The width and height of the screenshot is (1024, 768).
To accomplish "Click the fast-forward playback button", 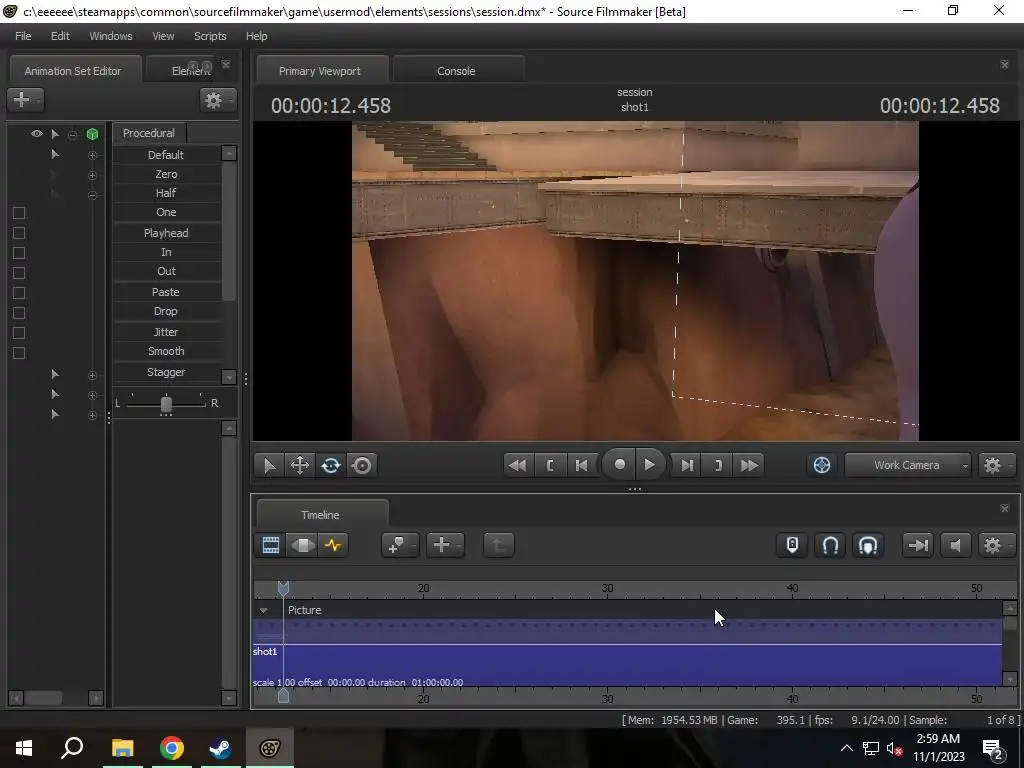I will (x=749, y=465).
